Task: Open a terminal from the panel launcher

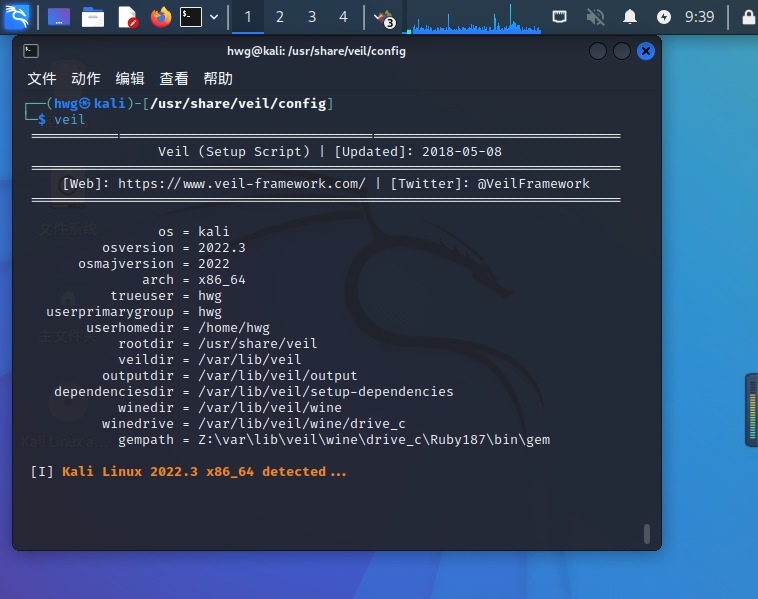Action: [x=191, y=17]
